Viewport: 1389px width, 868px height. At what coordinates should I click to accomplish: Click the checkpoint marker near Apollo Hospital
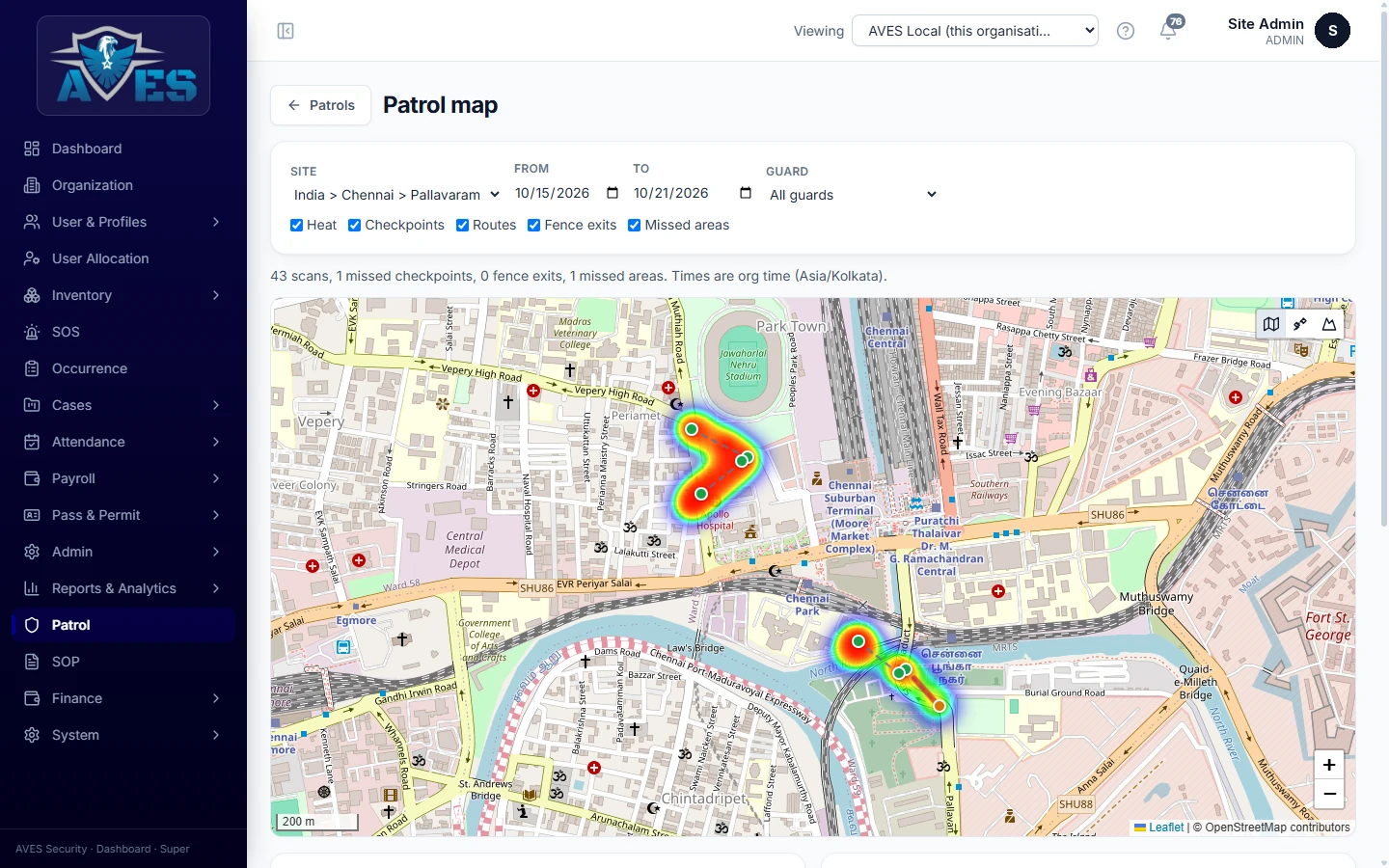[x=701, y=494]
